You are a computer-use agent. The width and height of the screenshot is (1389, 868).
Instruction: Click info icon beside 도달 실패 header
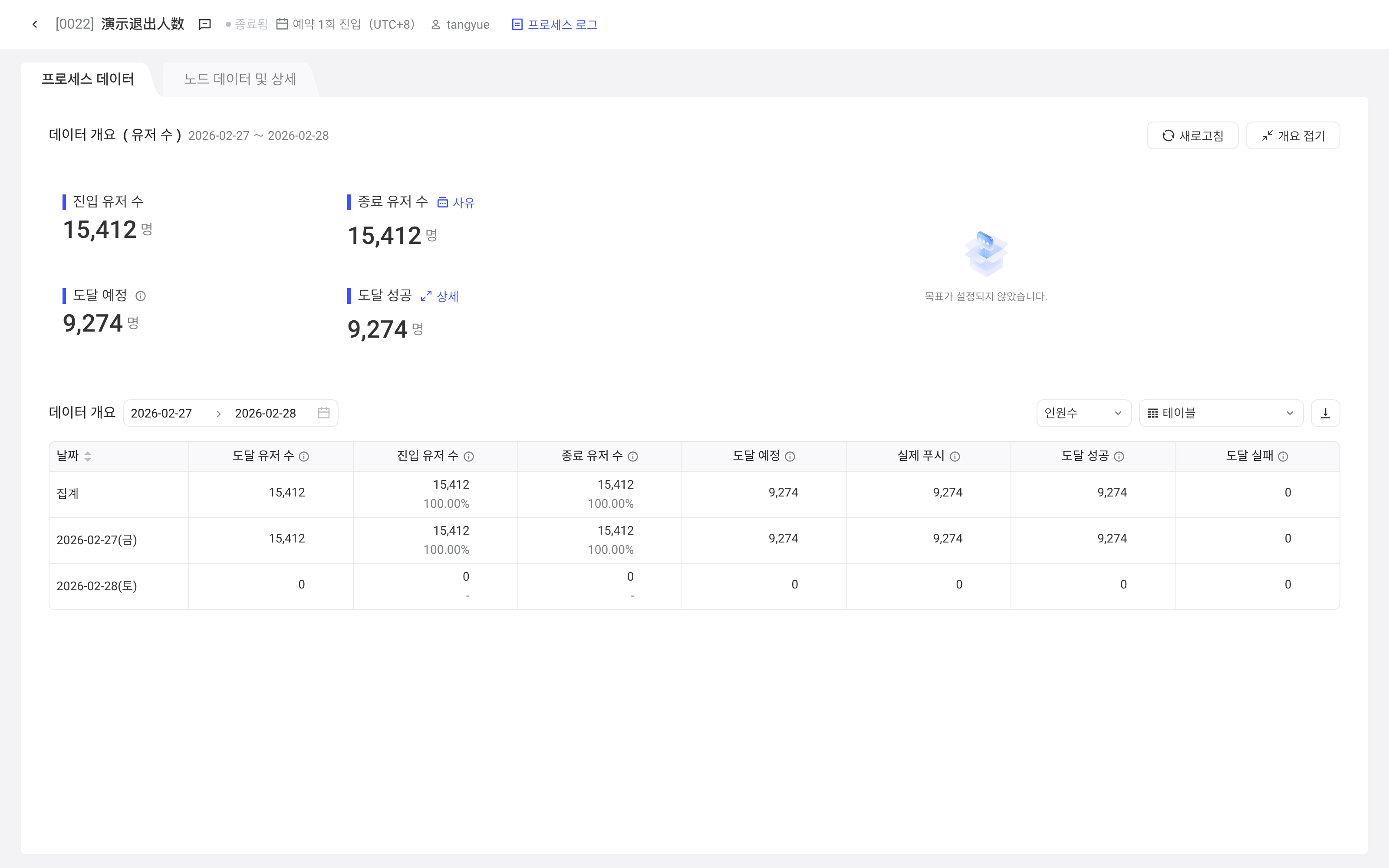(x=1284, y=457)
